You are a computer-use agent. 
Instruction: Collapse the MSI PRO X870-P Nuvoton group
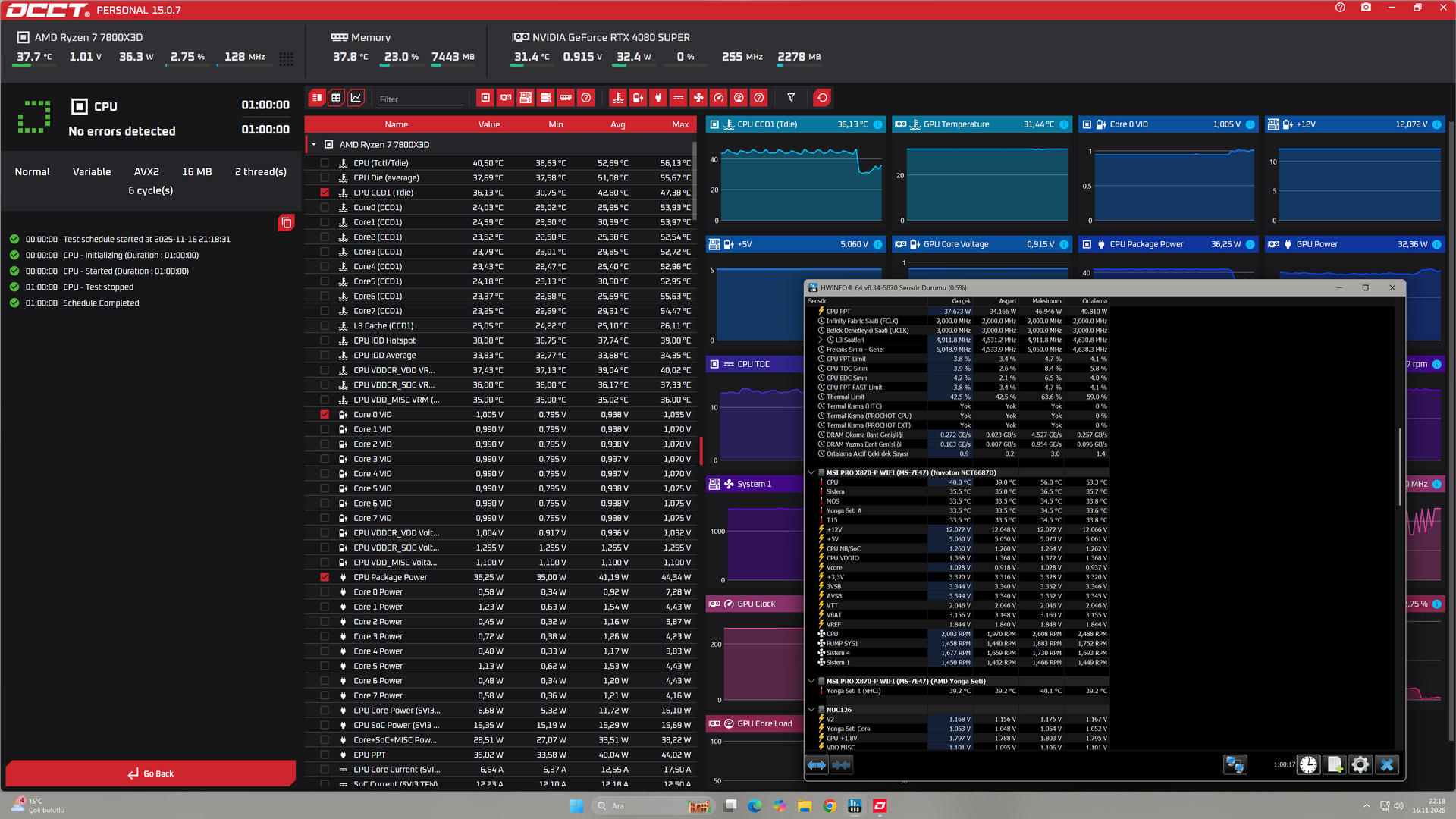811,472
